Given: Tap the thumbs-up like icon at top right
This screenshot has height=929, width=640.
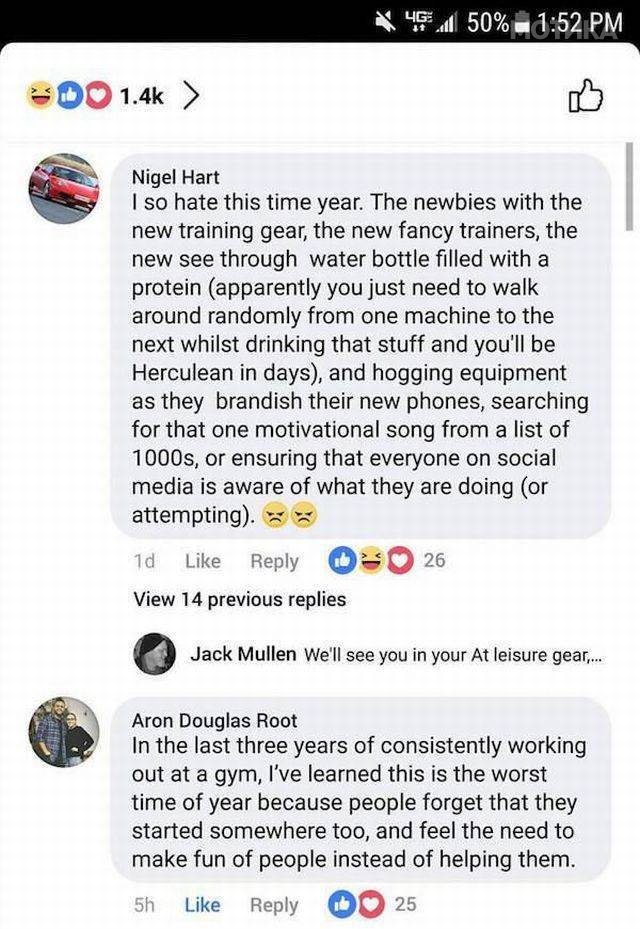Looking at the screenshot, I should pos(587,95).
